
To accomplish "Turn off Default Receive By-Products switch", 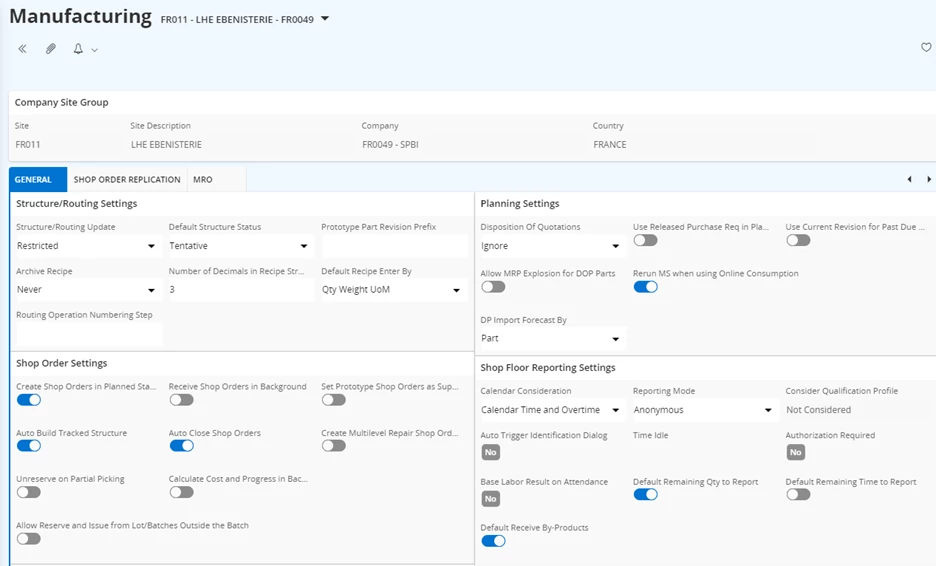I will point(493,541).
